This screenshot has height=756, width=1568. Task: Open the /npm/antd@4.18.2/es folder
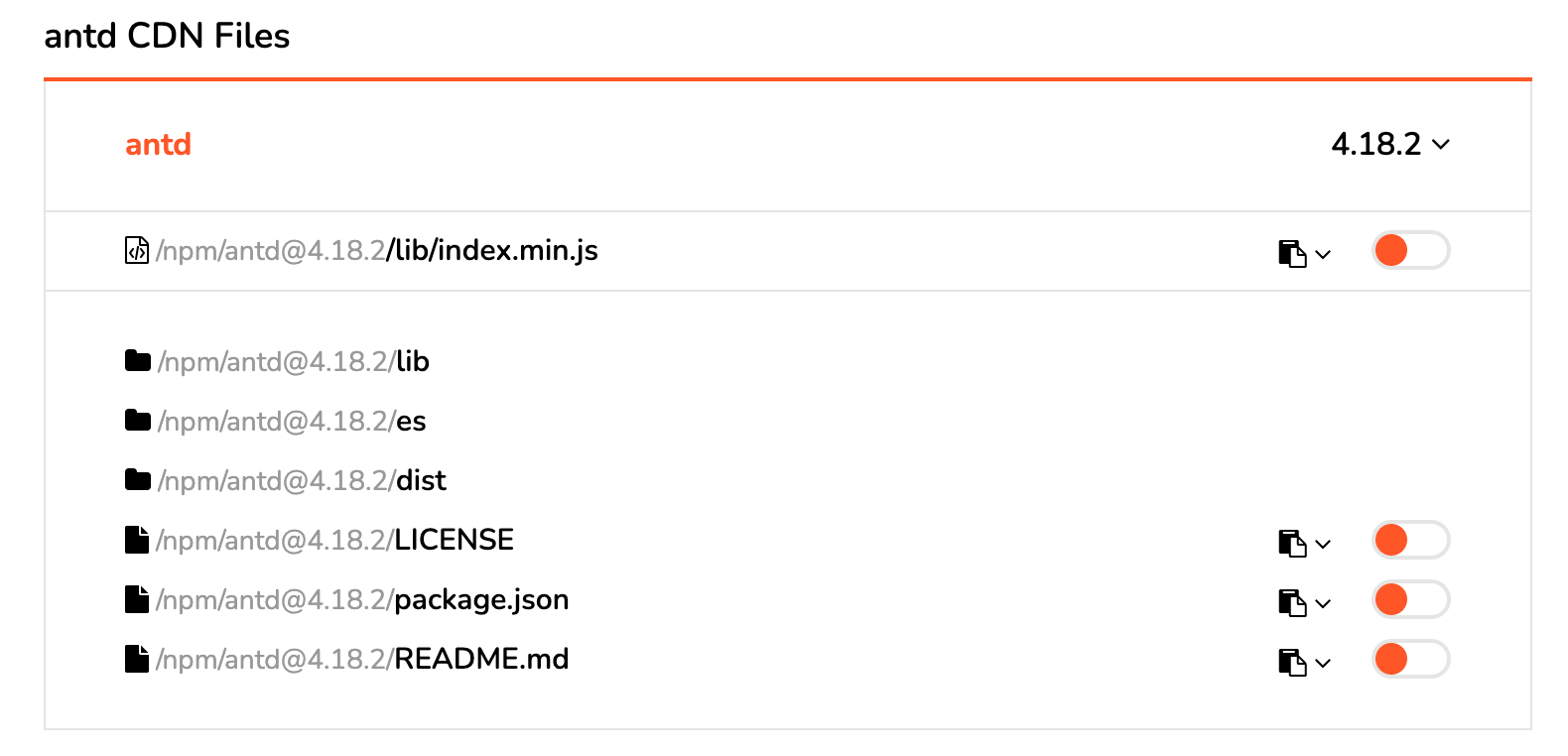pyautogui.click(x=292, y=421)
